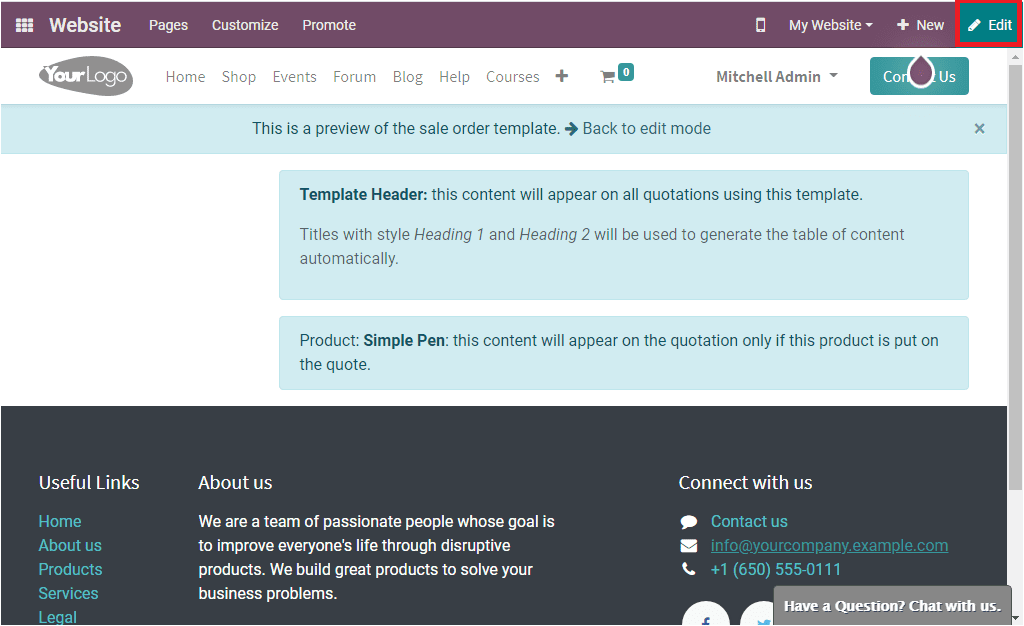
Task: Click the YourLogo site logo
Action: coord(85,76)
